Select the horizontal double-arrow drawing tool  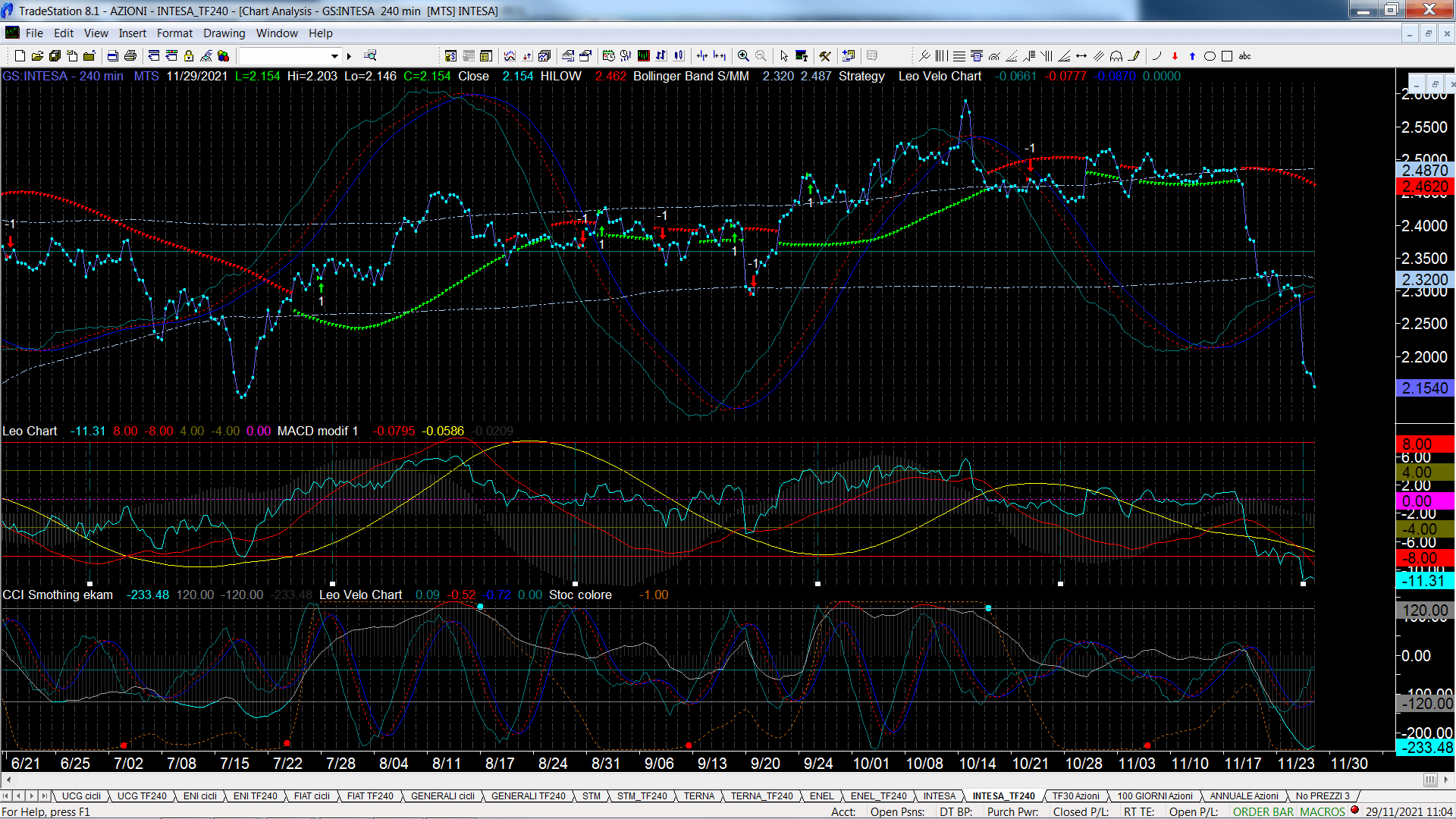[x=1081, y=56]
